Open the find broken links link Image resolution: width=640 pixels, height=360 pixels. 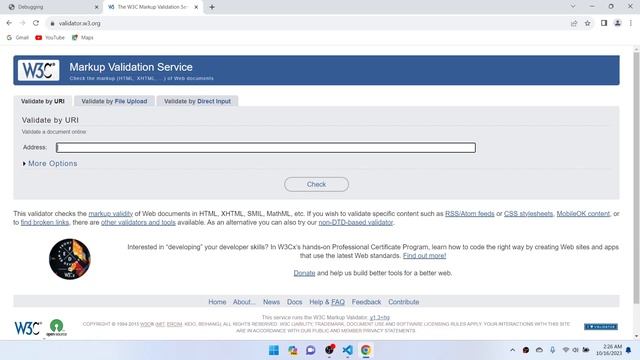point(45,222)
